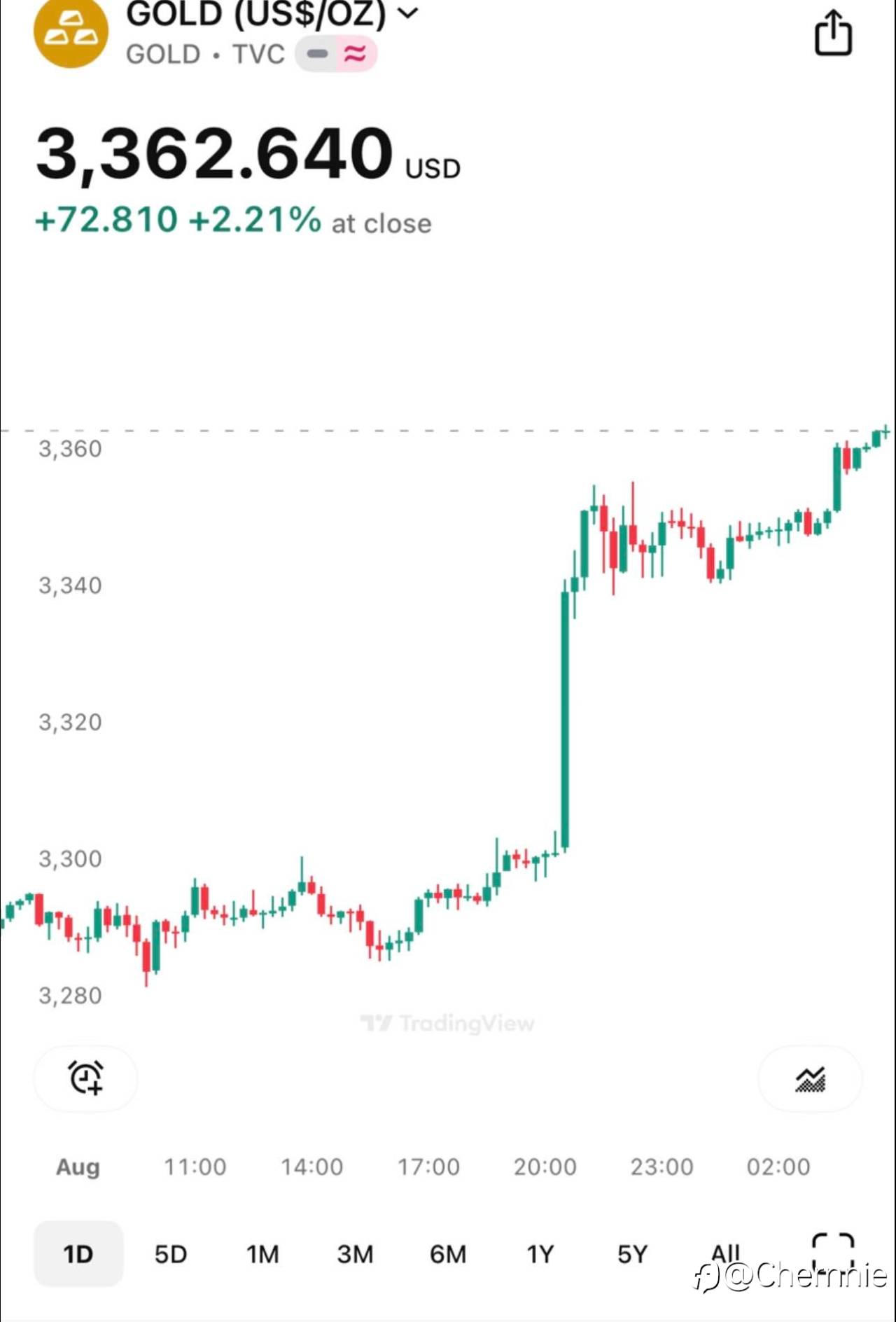Viewport: 896px width, 1322px height.
Task: Open the add price alert icon
Action: point(85,1078)
